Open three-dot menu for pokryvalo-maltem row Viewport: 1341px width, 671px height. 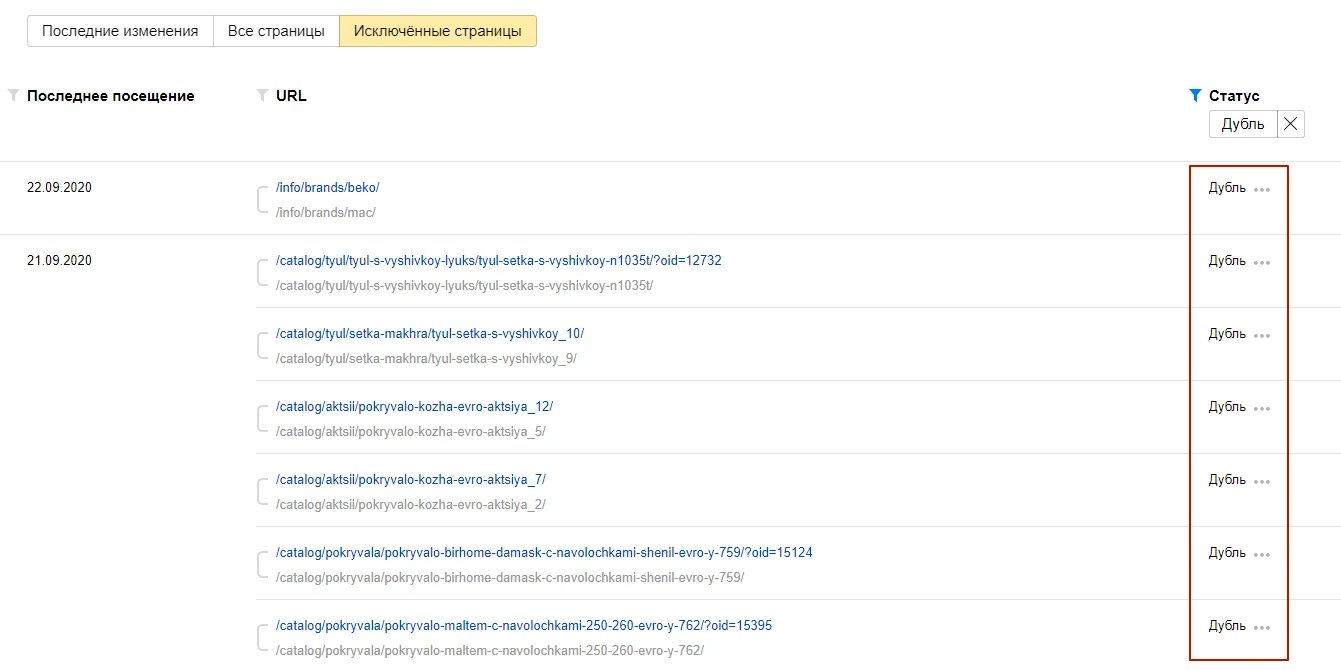[1262, 627]
